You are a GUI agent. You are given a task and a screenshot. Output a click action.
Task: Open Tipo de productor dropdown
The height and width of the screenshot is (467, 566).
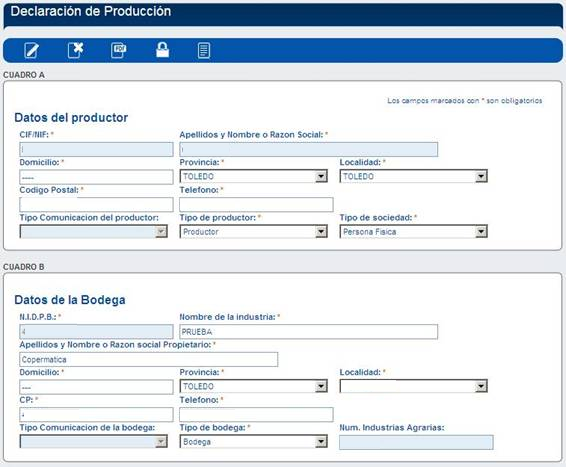point(254,231)
